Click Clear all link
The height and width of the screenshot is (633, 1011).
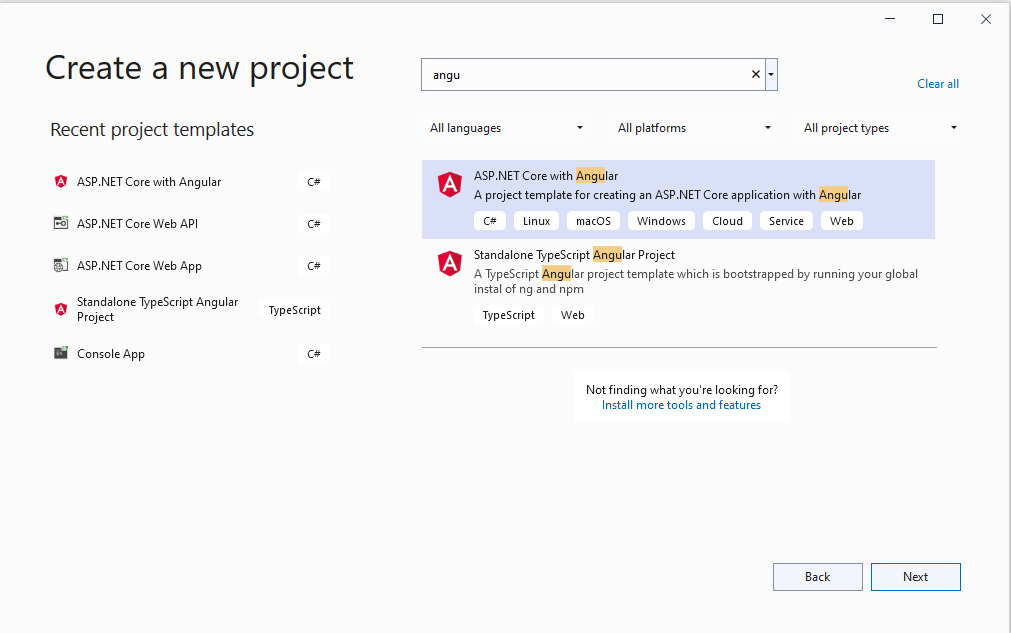pos(937,84)
